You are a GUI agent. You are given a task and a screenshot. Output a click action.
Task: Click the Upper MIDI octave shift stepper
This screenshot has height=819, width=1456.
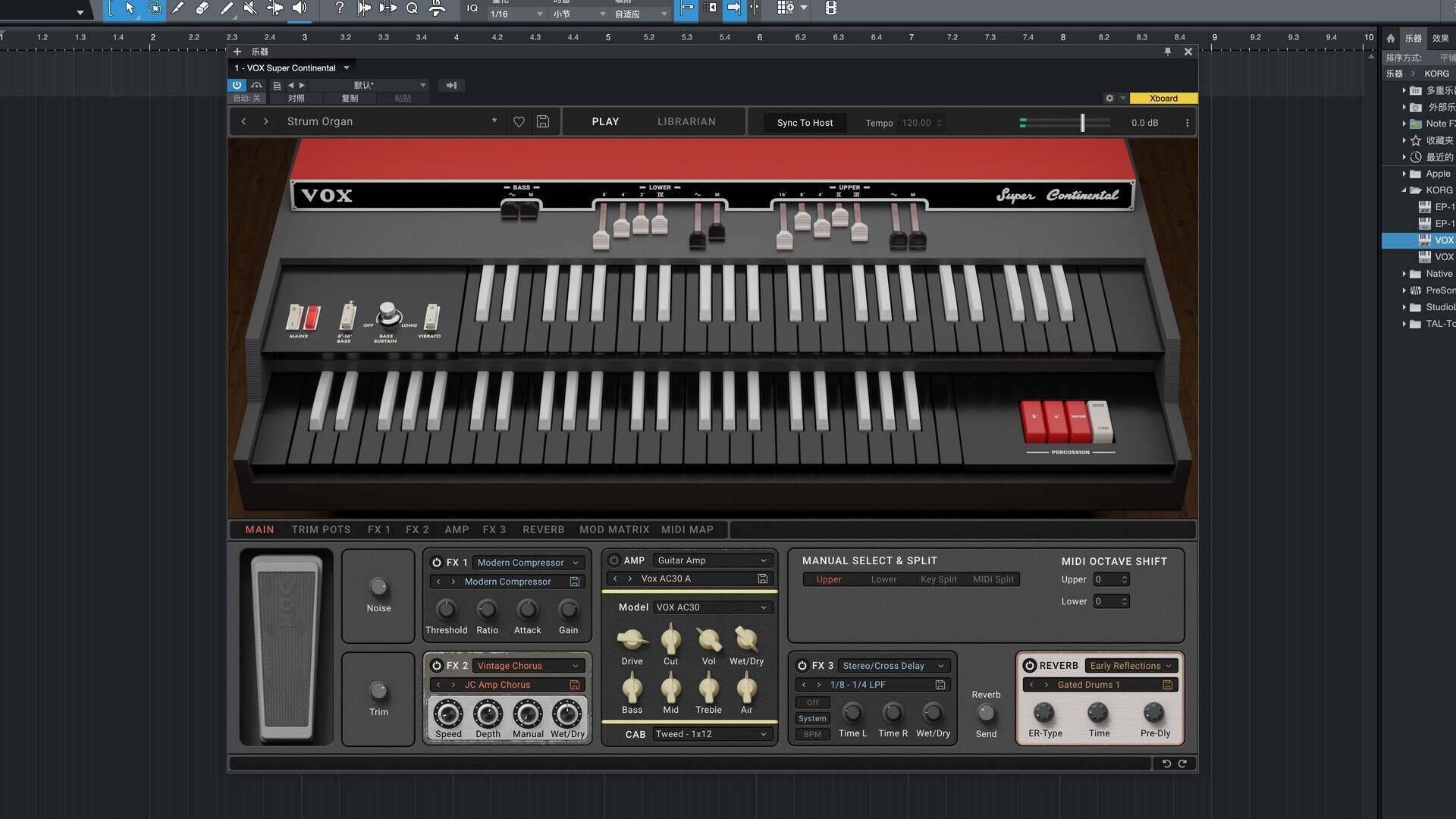tap(1125, 579)
